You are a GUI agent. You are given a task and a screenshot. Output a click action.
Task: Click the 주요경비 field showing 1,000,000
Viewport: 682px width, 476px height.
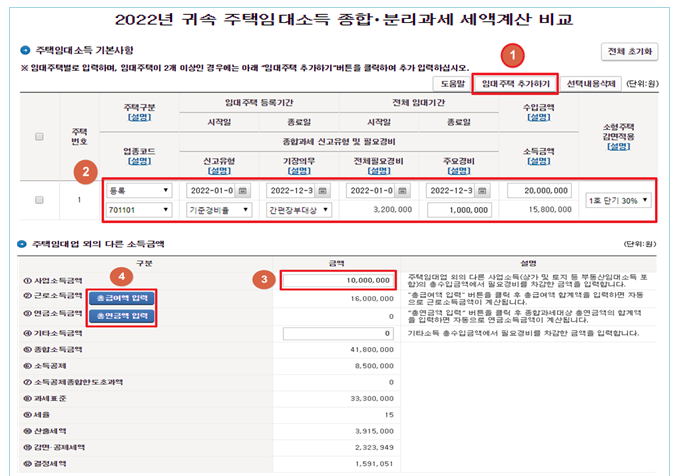(x=459, y=210)
